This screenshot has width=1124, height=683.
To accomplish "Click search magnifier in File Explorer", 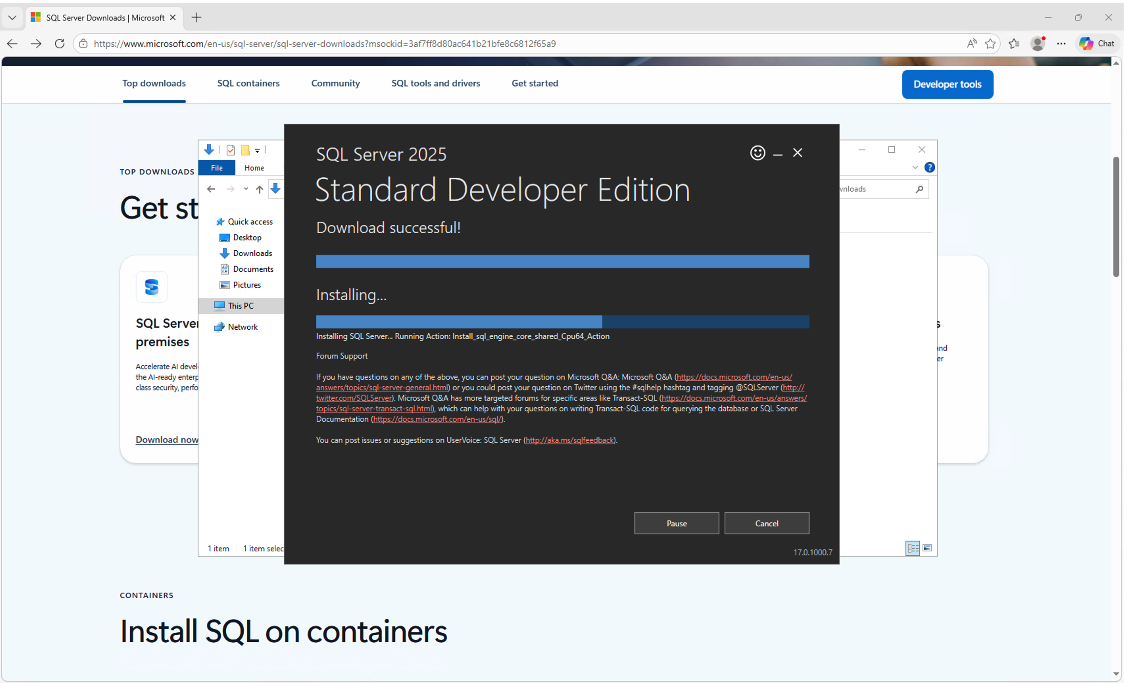I will pyautogui.click(x=919, y=189).
